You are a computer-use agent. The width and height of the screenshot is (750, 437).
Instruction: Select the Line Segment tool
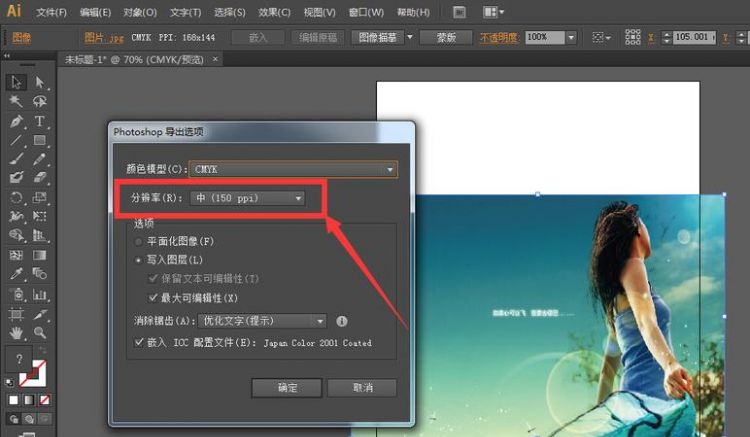(16, 140)
